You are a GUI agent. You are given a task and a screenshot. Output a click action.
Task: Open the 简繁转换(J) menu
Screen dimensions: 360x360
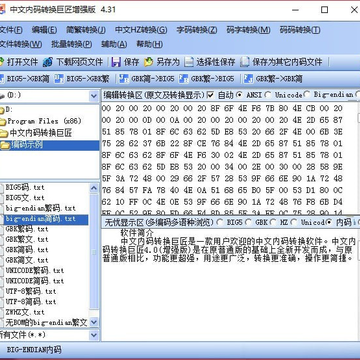point(86,30)
